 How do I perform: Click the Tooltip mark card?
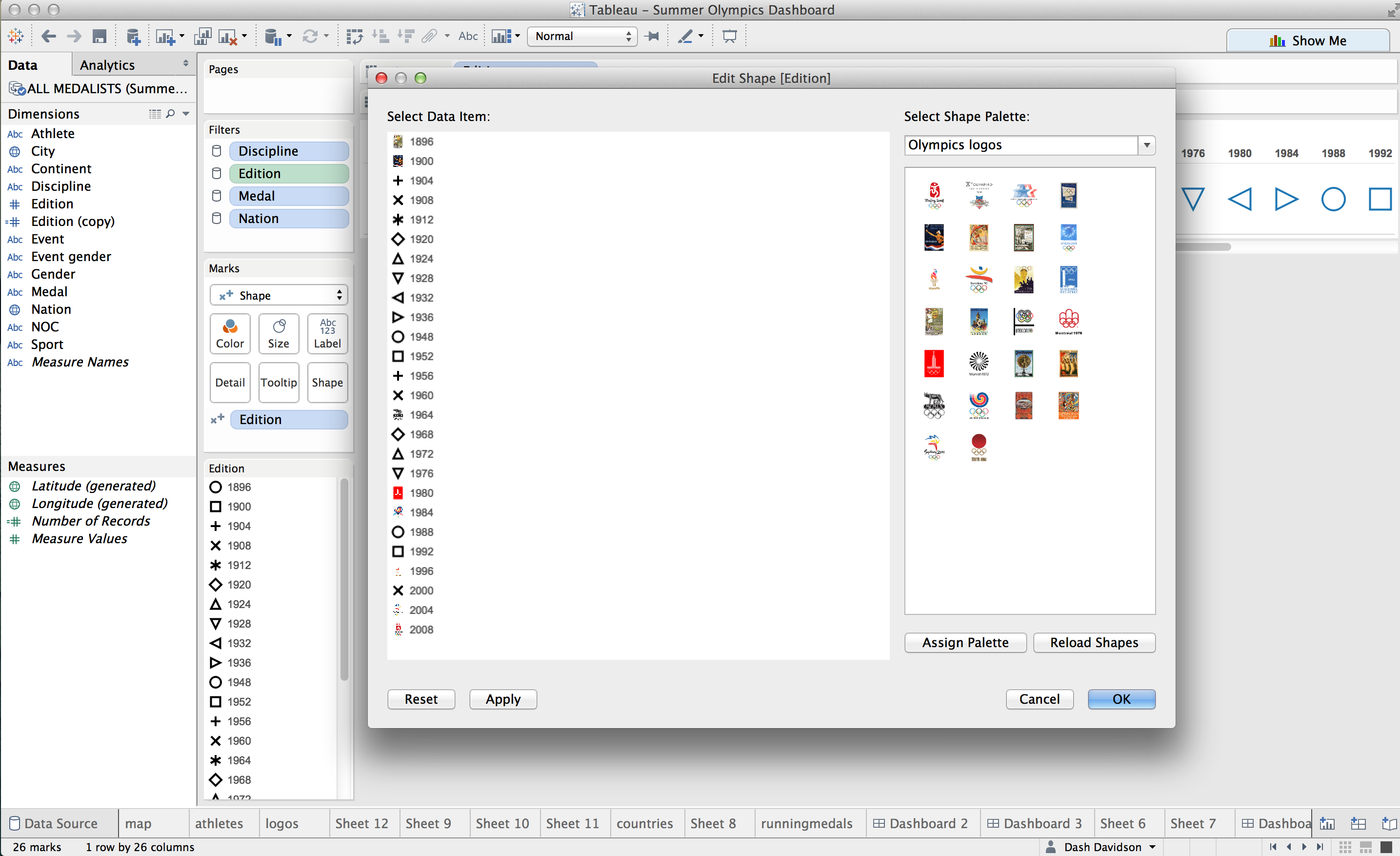point(279,383)
